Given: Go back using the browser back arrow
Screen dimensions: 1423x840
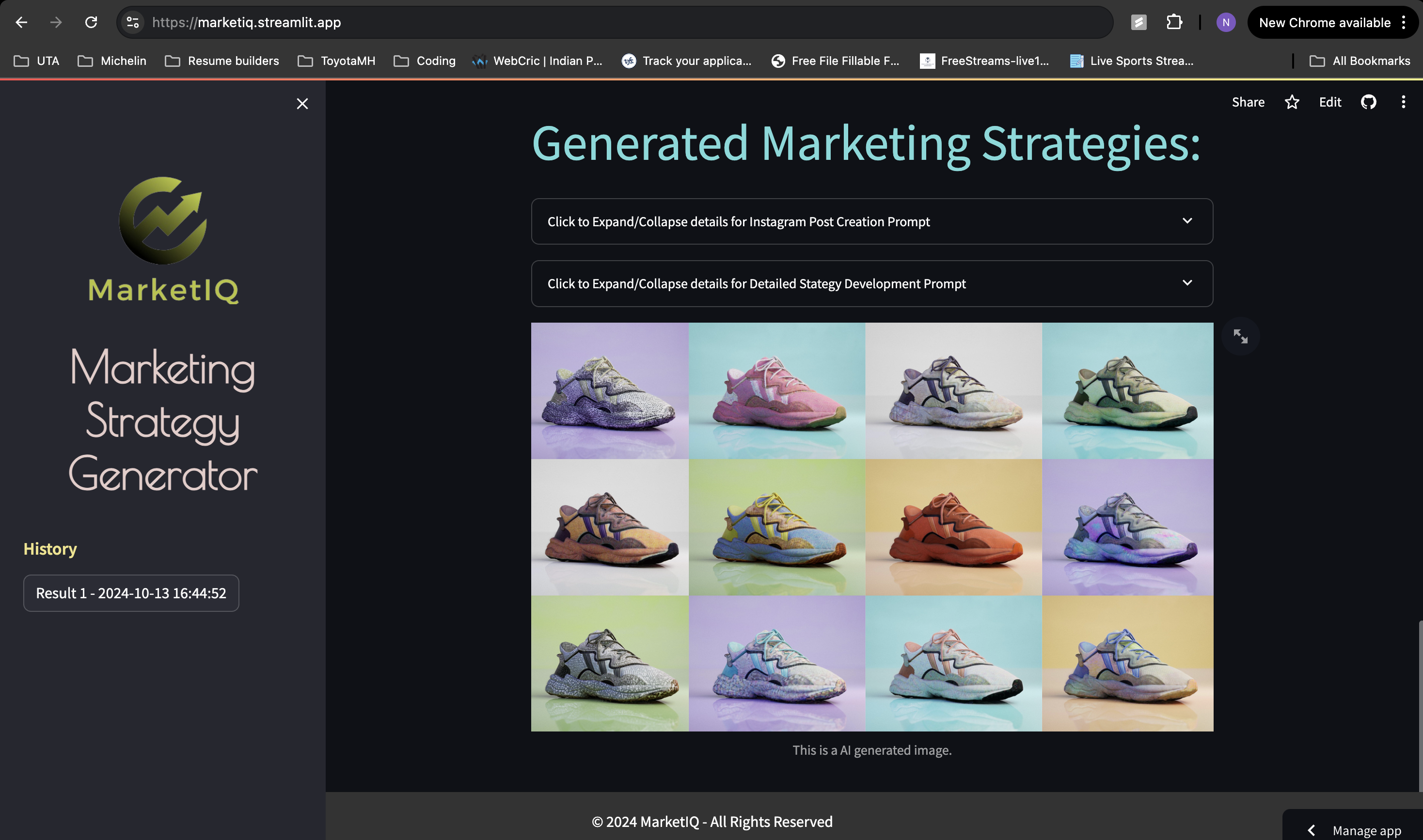Looking at the screenshot, I should tap(21, 23).
